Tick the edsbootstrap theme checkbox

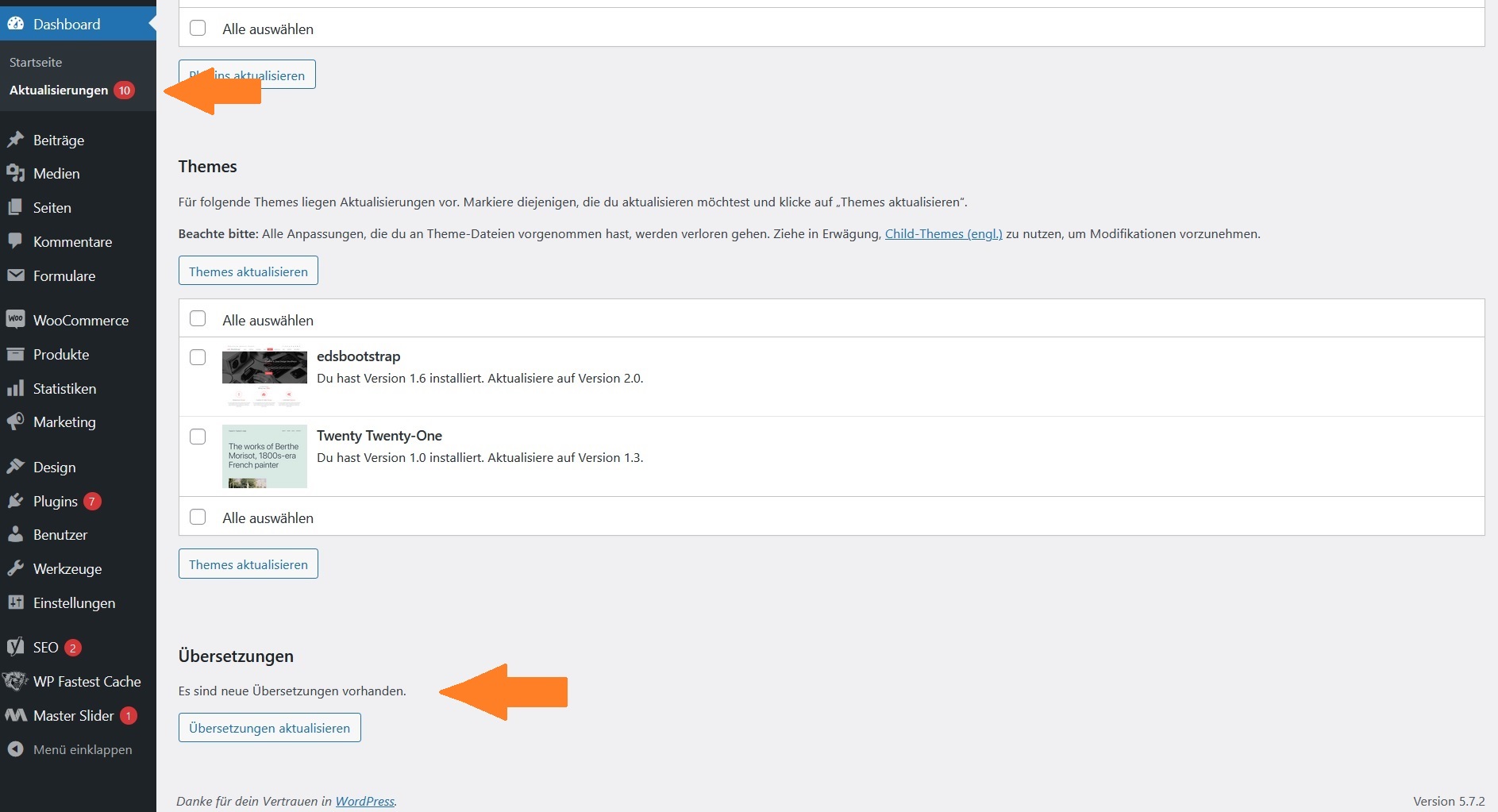[198, 357]
